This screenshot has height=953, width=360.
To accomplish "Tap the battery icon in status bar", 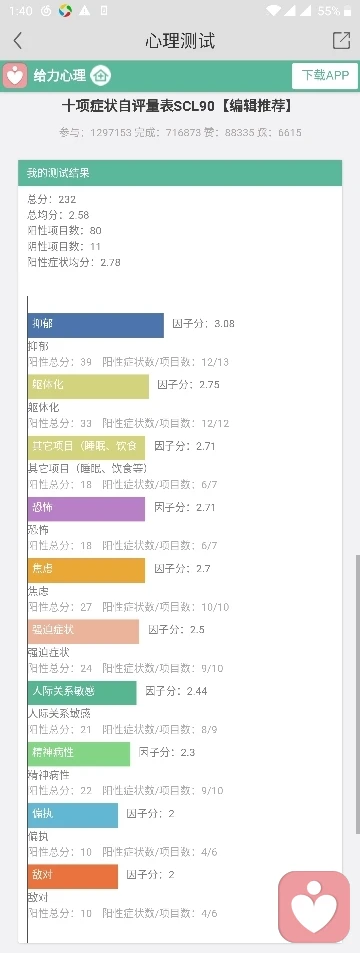I will (347, 11).
